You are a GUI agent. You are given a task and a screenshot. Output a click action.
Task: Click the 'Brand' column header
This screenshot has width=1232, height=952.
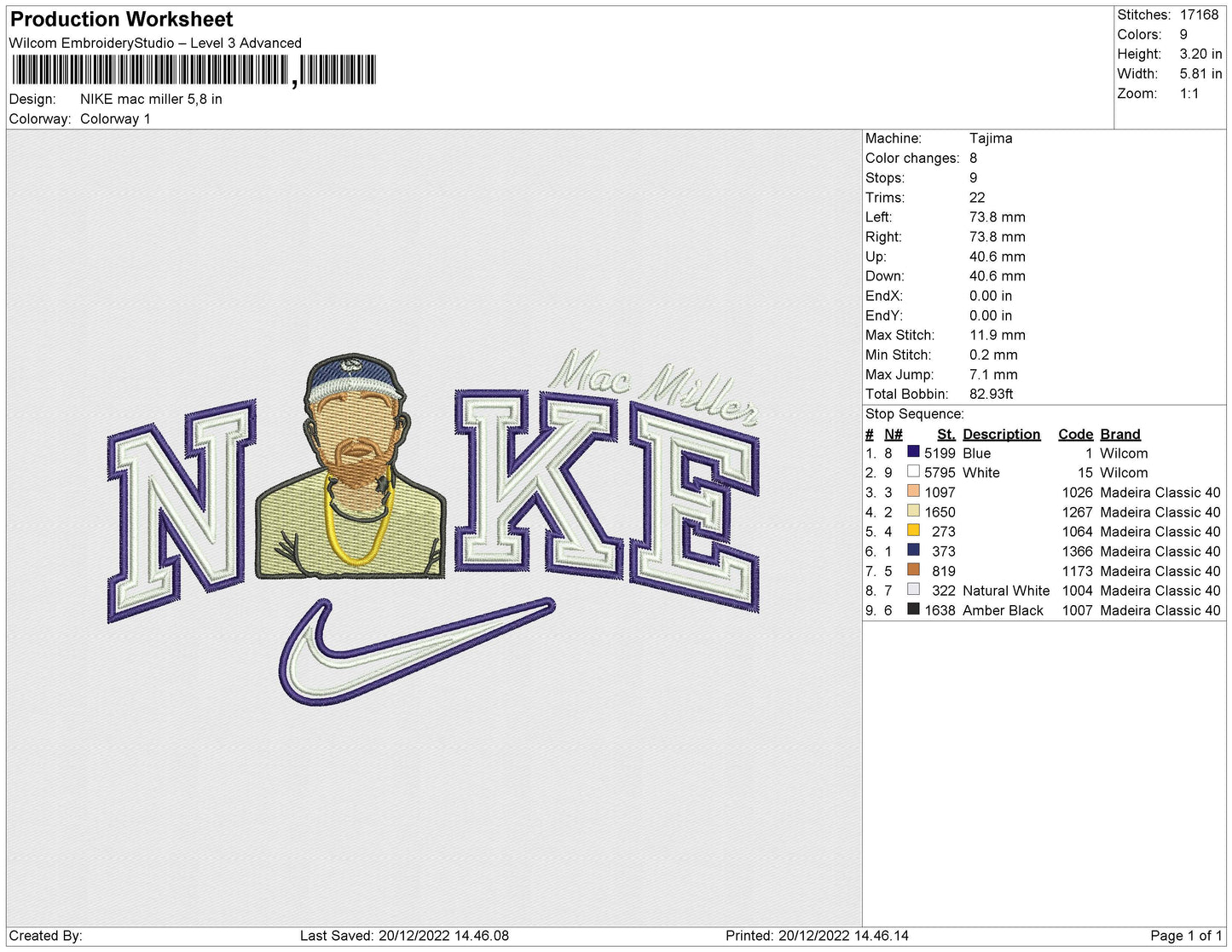coord(1120,434)
